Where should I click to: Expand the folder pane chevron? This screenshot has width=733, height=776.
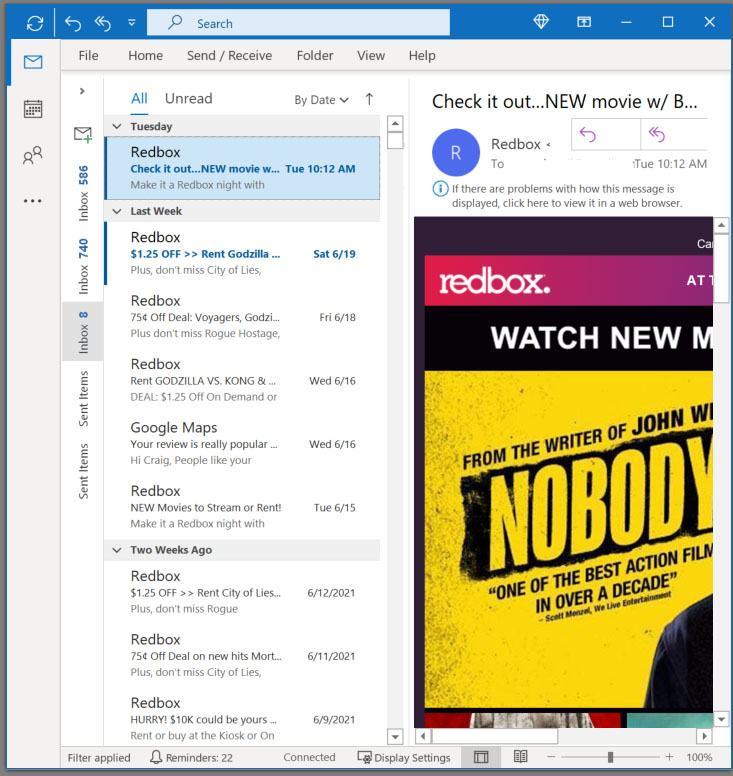coord(82,91)
